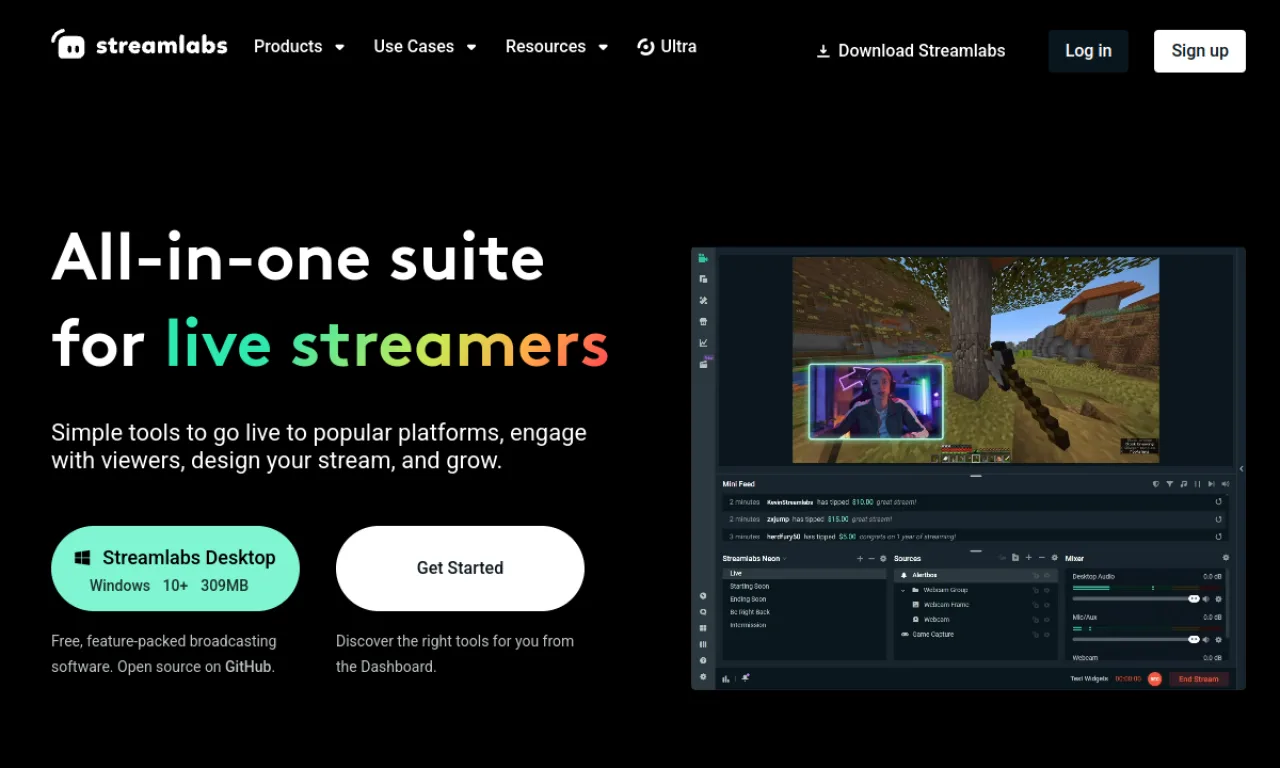Click the red REC button
1280x768 pixels.
[1155, 679]
